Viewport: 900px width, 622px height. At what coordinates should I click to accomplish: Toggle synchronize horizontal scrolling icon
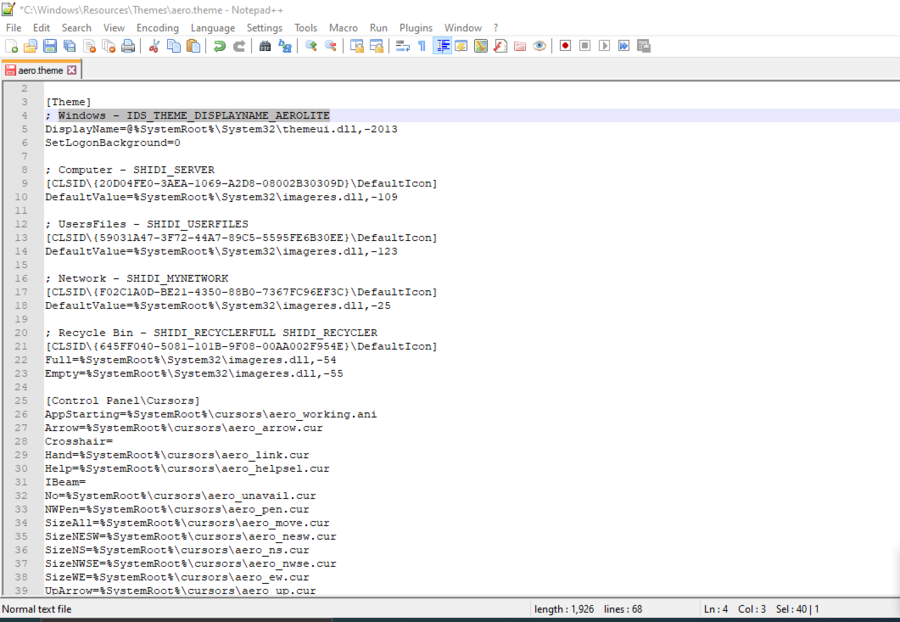pyautogui.click(x=377, y=46)
